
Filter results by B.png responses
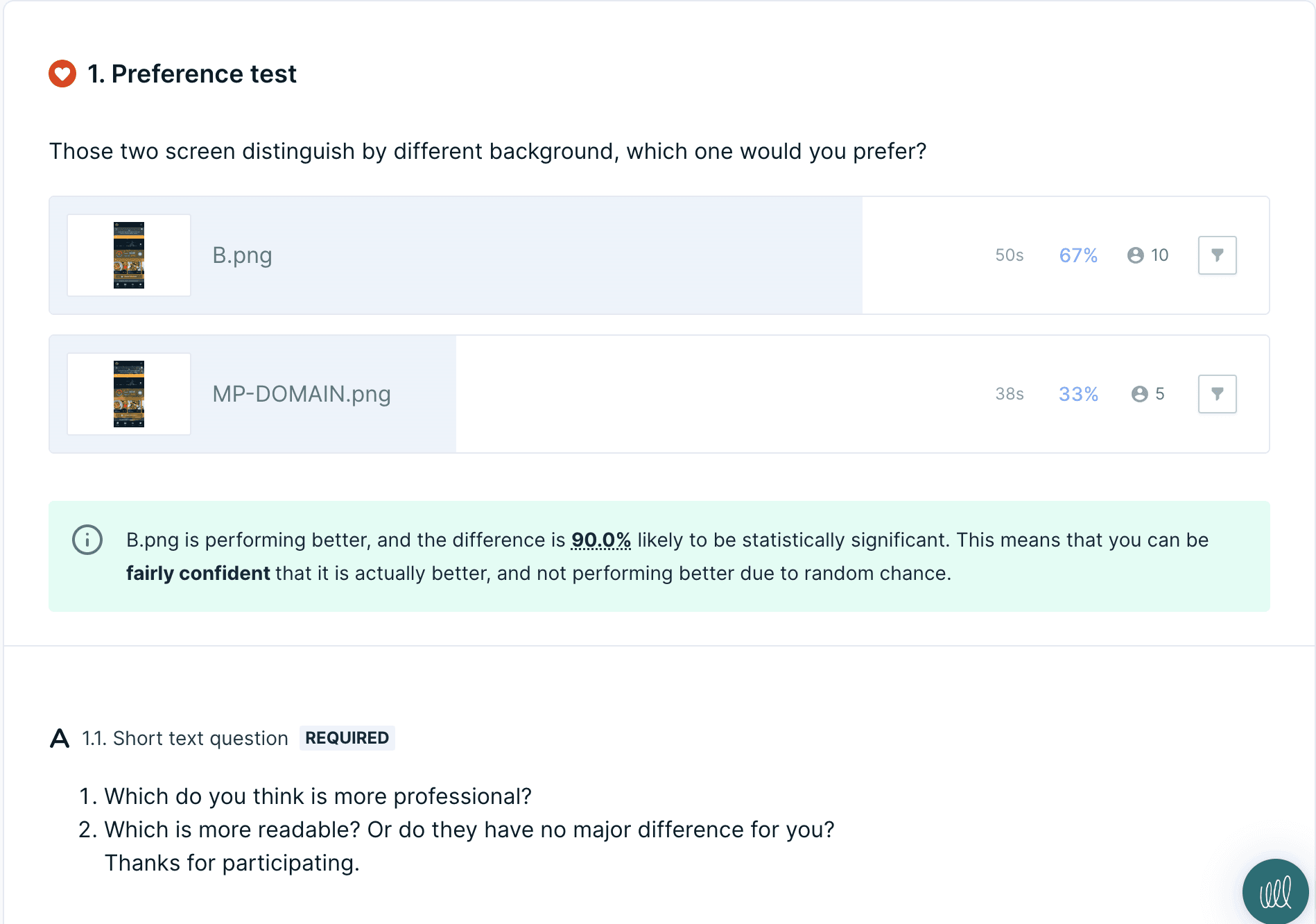pyautogui.click(x=1217, y=255)
